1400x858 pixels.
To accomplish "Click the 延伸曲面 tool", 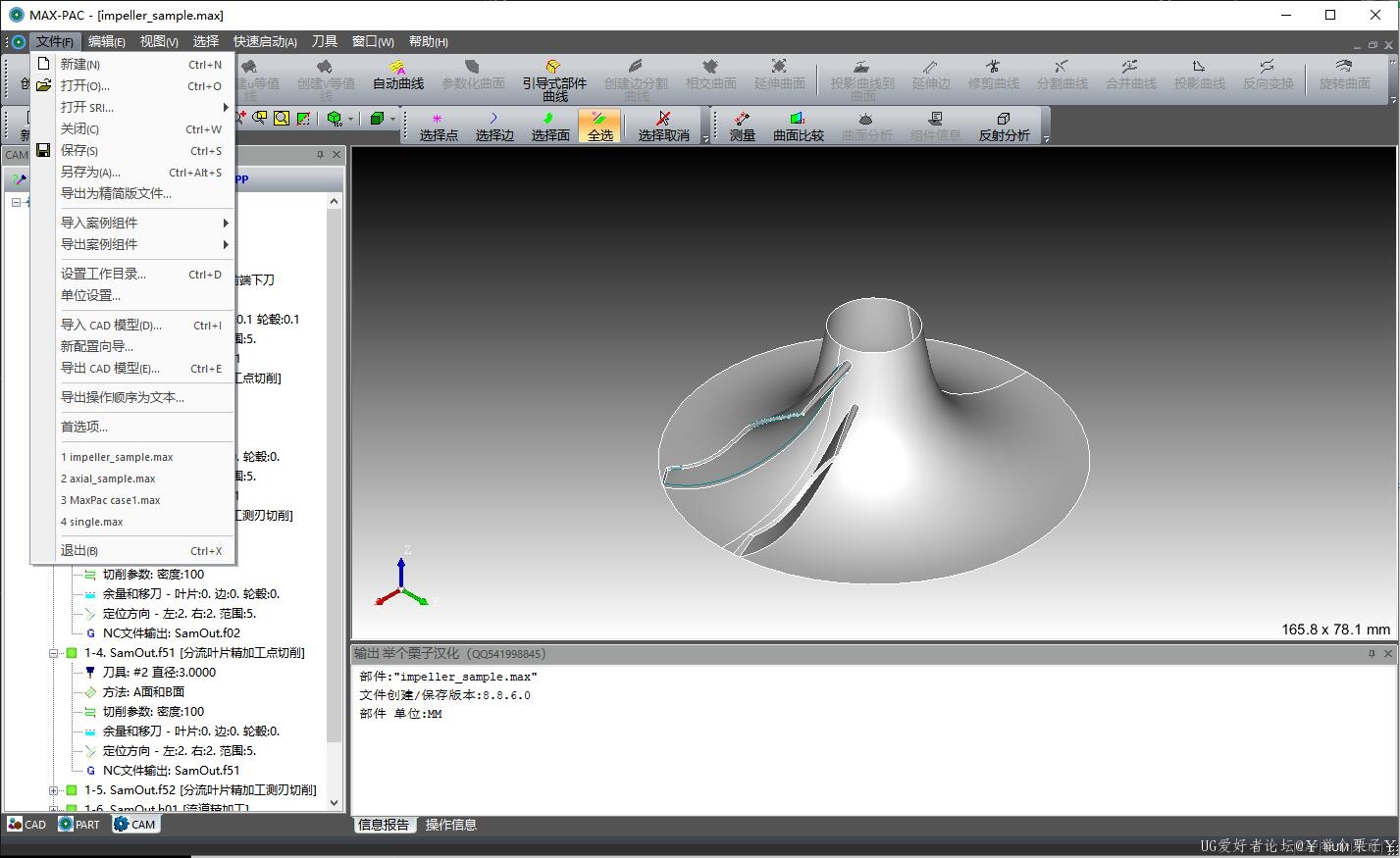I will click(x=779, y=75).
